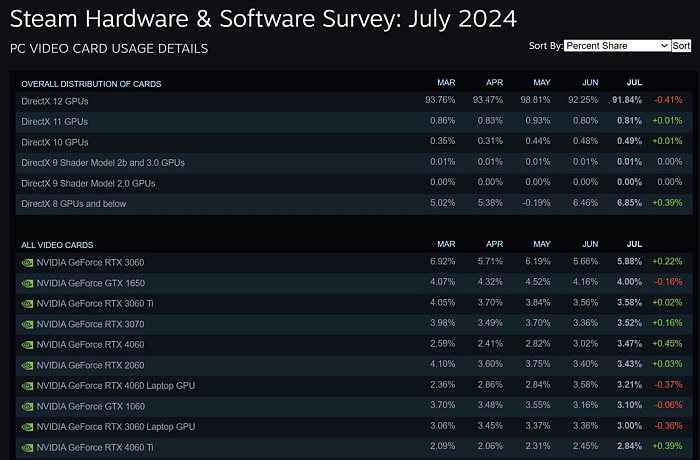Screen dimensions: 700x460
Task: Select the NVIDIA icon for RTX 3060 Ti
Action: point(27,304)
